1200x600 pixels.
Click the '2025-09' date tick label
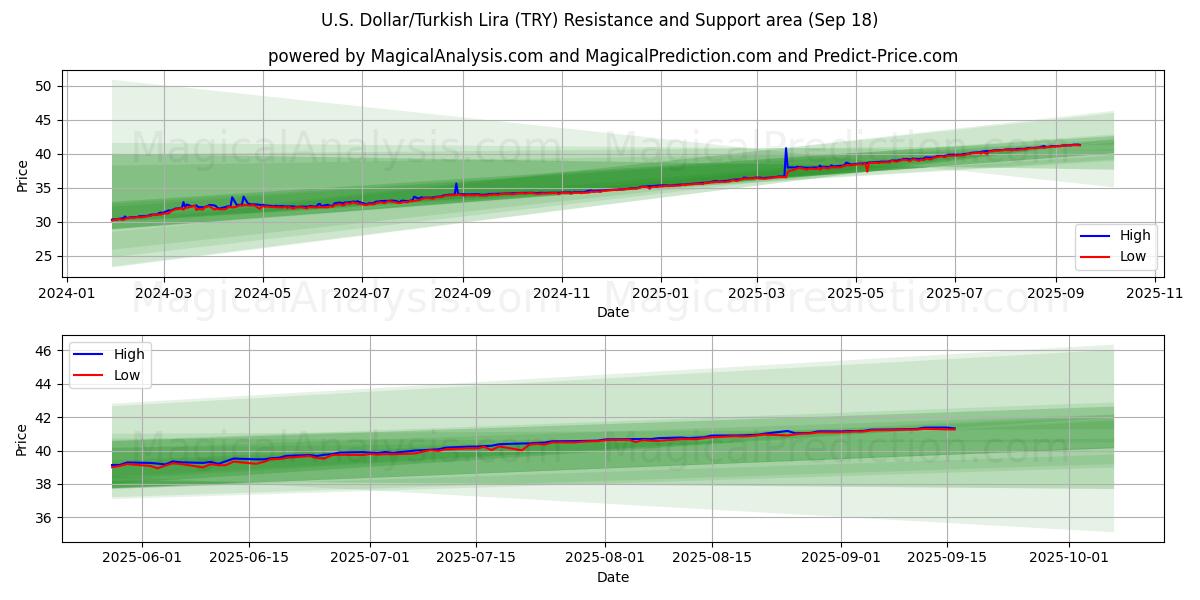(1055, 293)
